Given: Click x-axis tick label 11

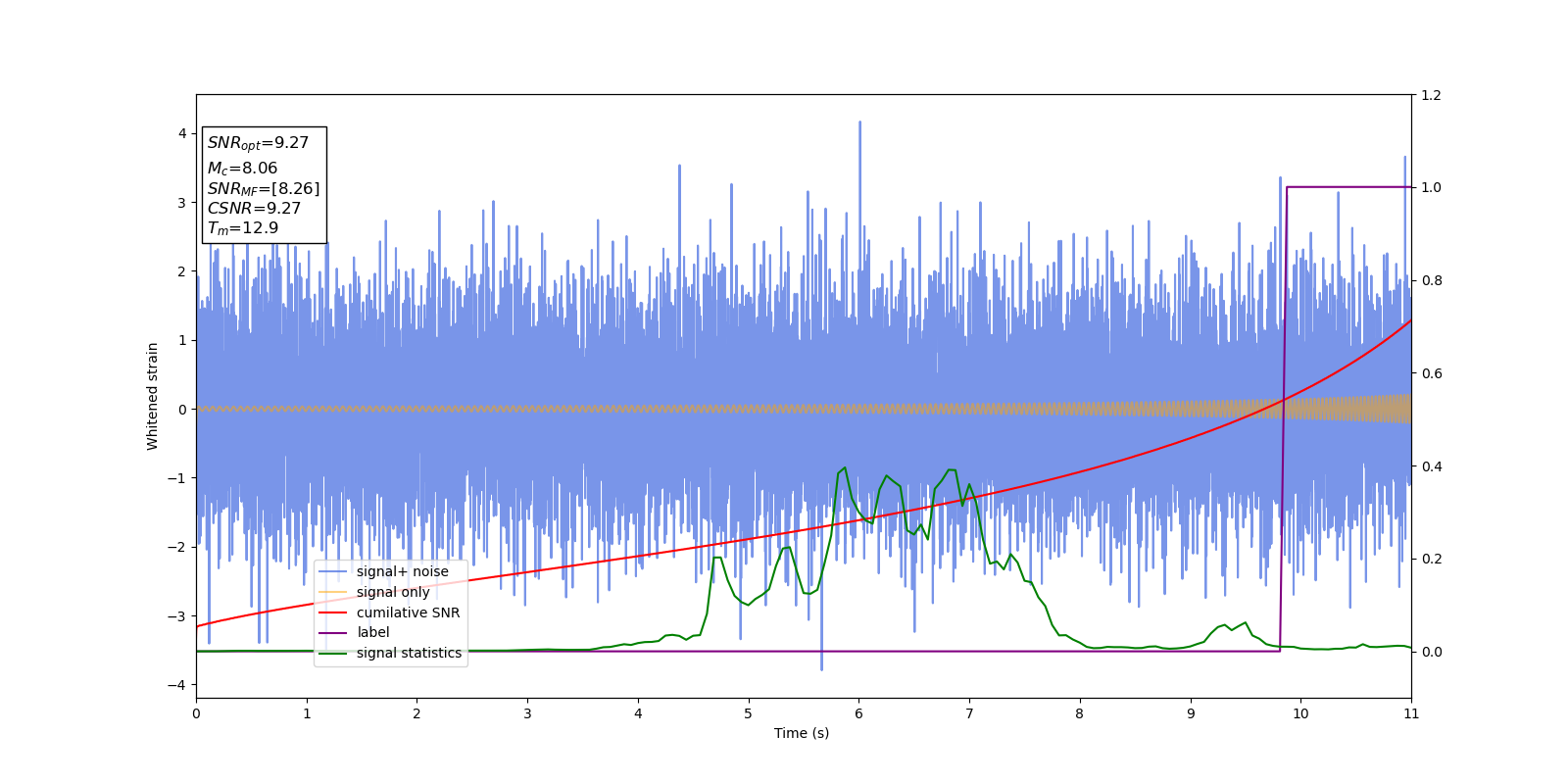Looking at the screenshot, I should tap(1411, 713).
